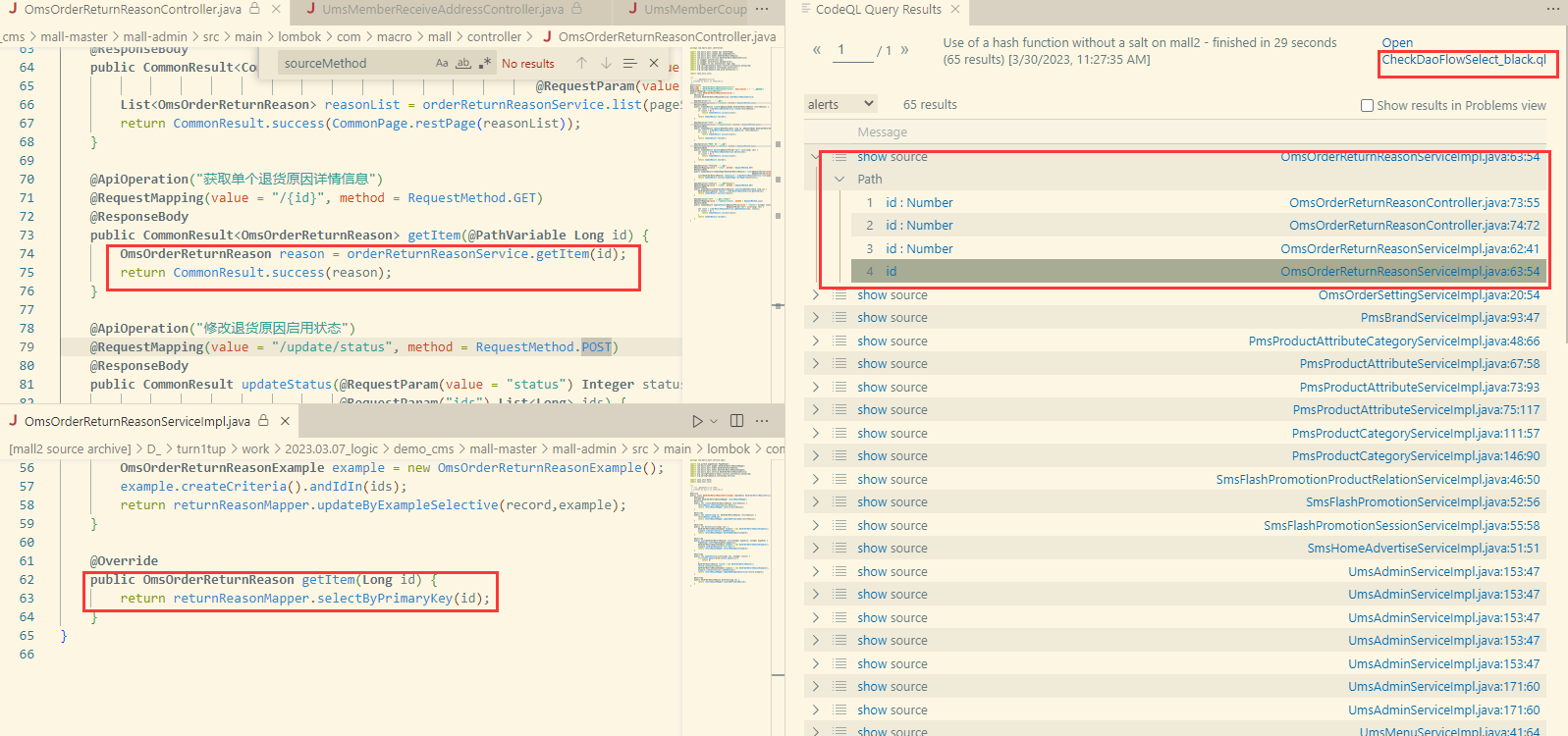The width and height of the screenshot is (1568, 736).
Task: Toggle Find in Selection icon
Action: pos(629,64)
